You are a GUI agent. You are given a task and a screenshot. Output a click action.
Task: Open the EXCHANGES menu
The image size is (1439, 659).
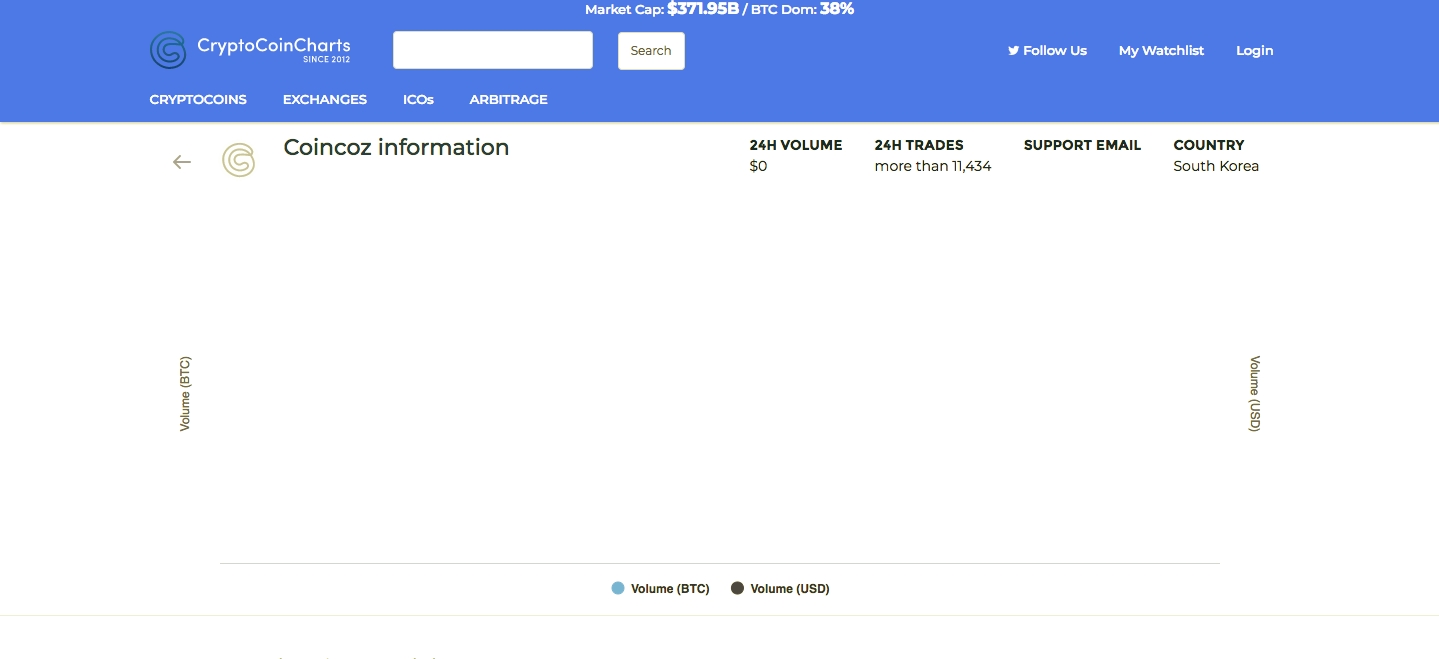click(x=325, y=99)
